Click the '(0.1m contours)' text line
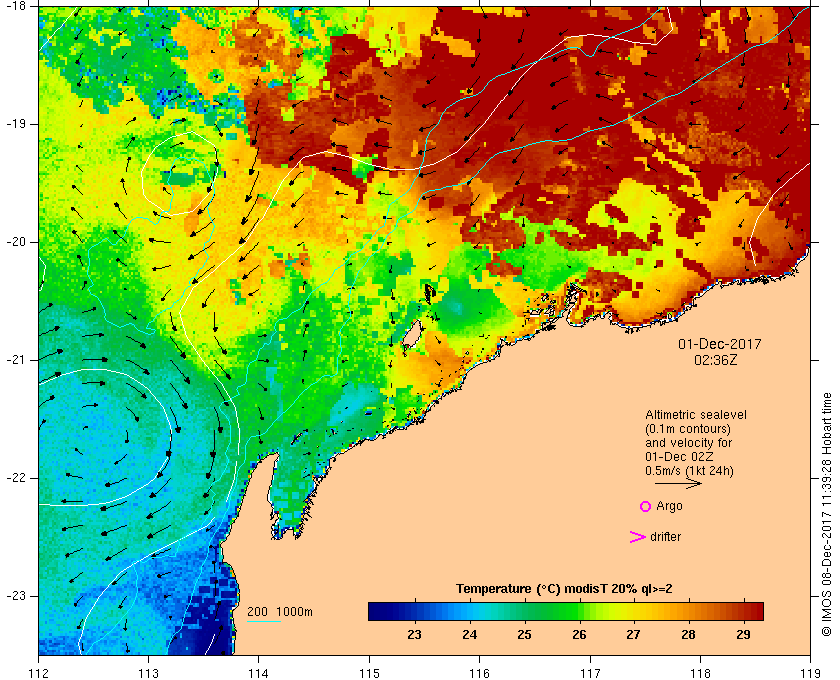This screenshot has width=840, height=680. [x=688, y=429]
